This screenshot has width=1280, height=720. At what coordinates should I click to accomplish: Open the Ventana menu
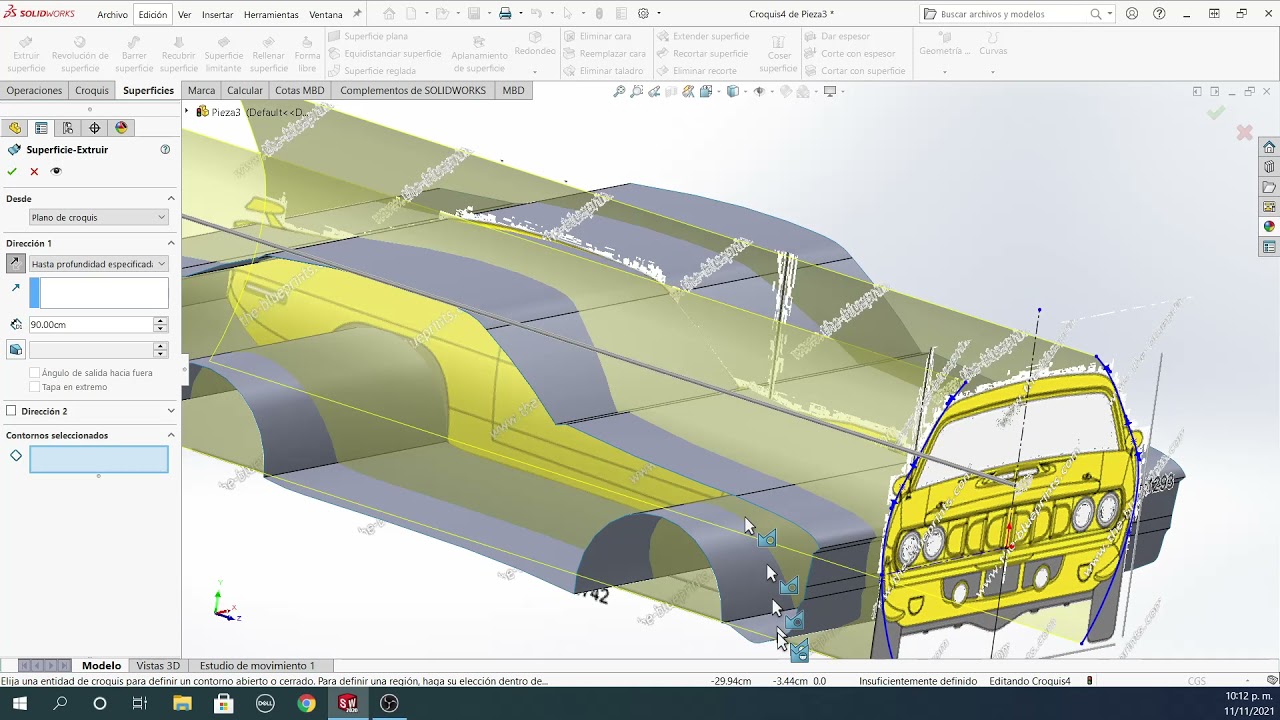point(326,15)
